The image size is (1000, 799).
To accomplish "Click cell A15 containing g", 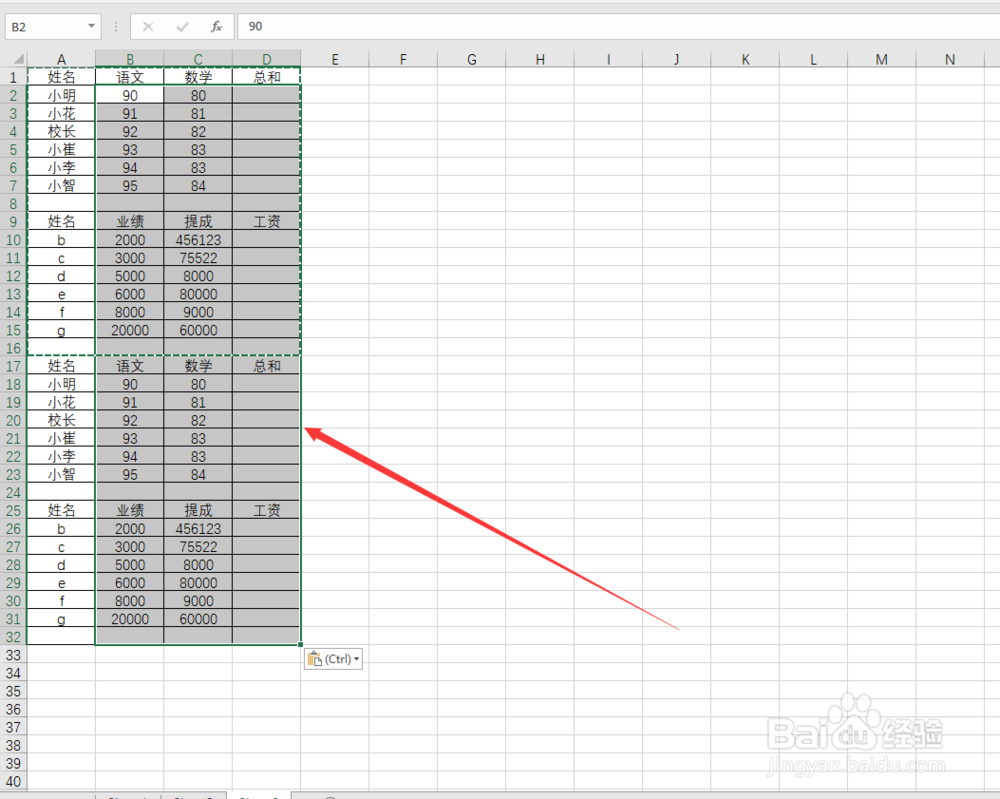I will [x=61, y=330].
